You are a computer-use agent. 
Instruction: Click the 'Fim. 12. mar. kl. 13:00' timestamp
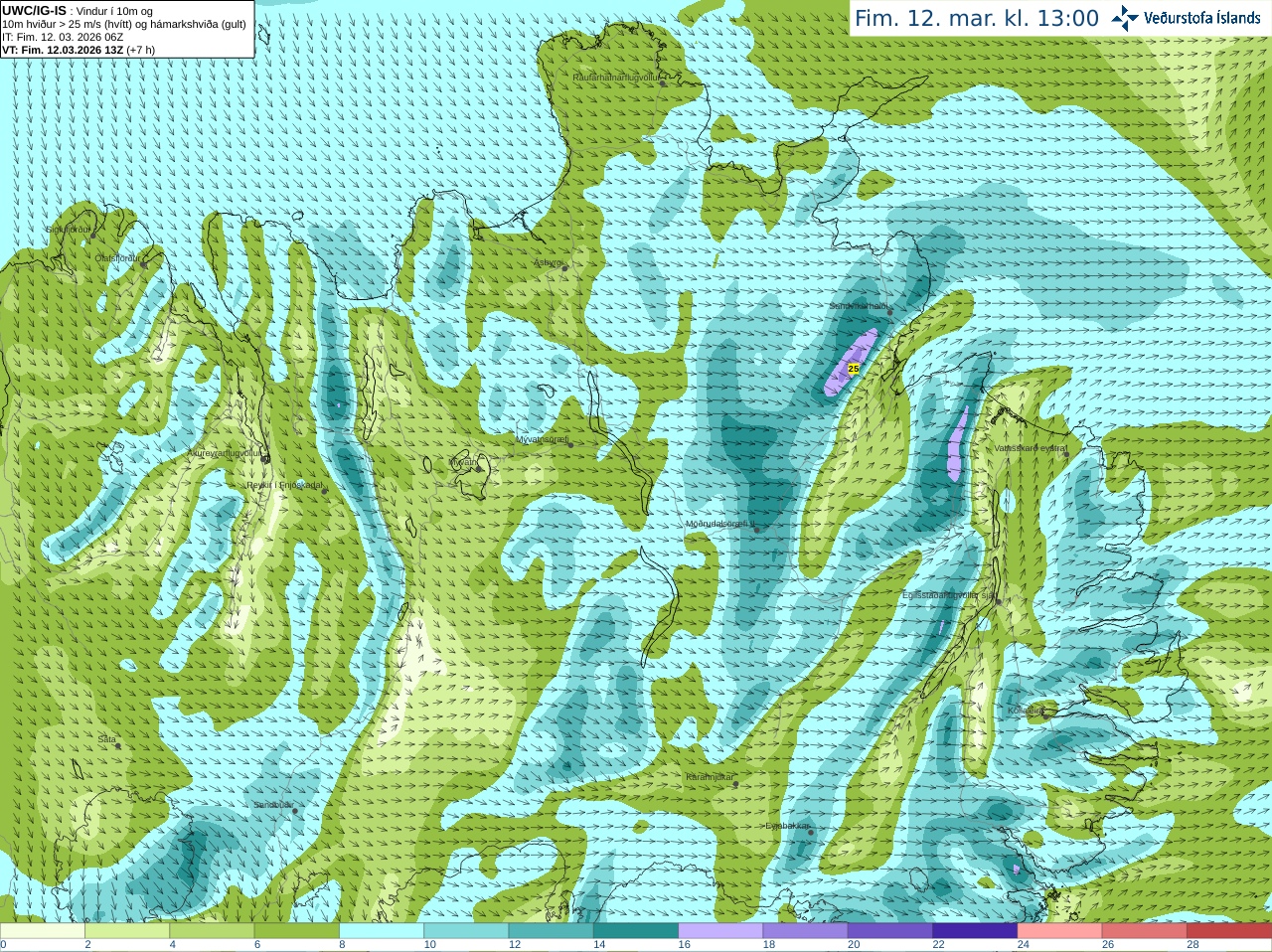(x=977, y=18)
